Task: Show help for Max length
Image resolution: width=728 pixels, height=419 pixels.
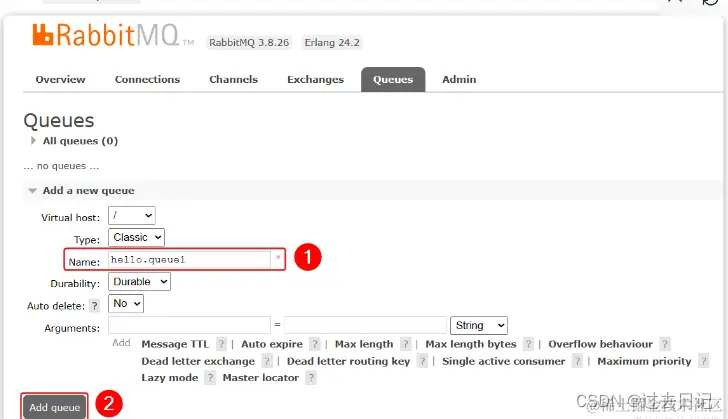Action: point(405,344)
